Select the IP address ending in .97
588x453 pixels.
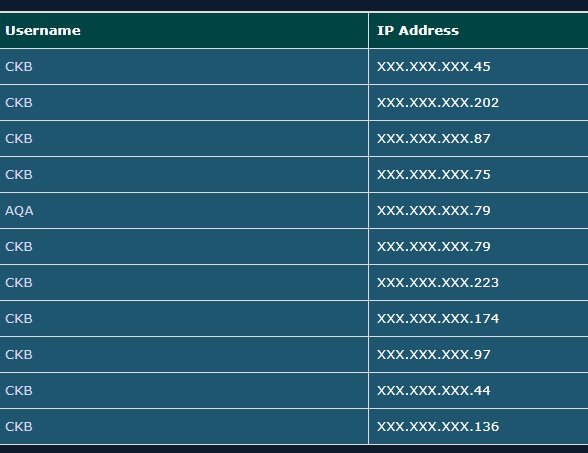[434, 355]
